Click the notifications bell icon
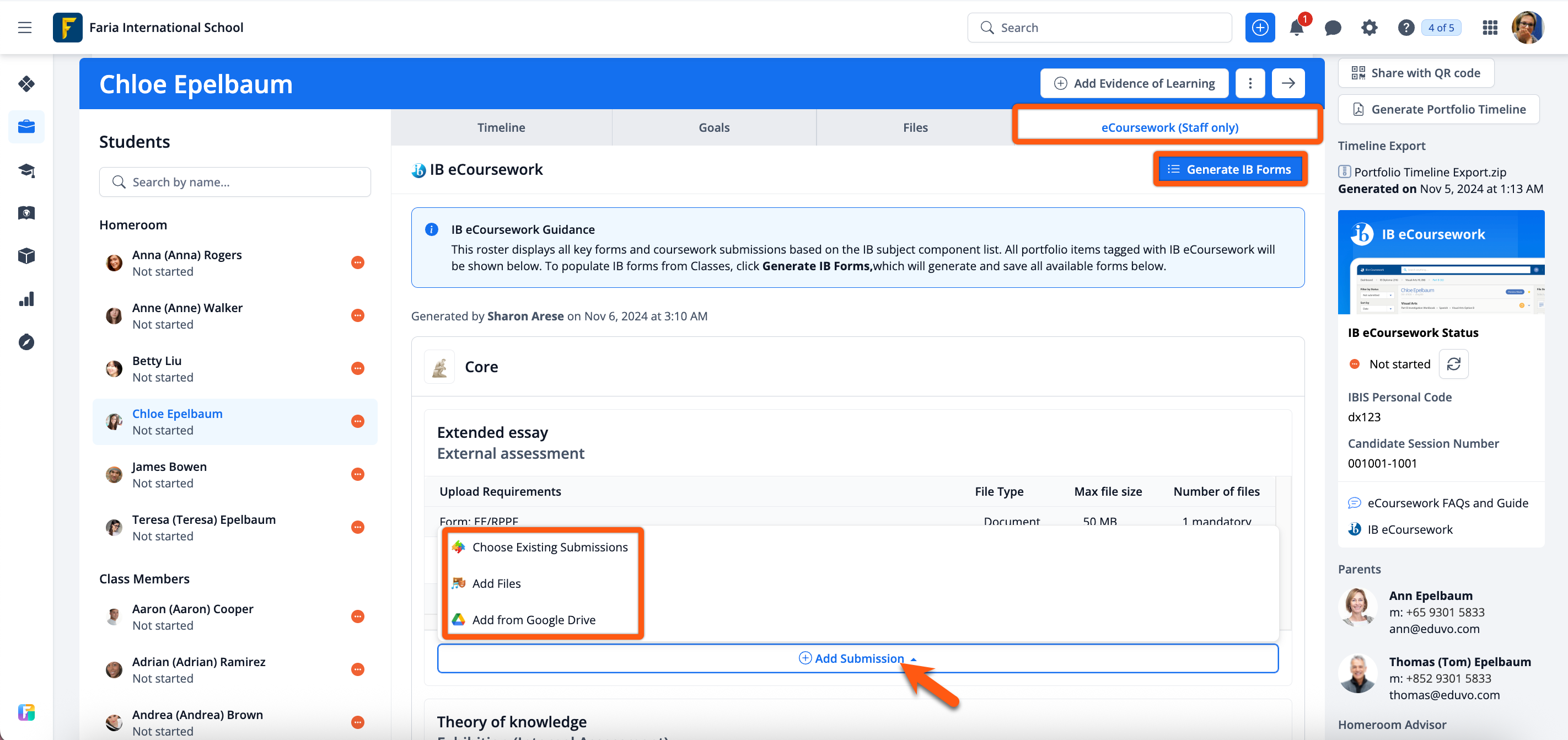Screen dimensions: 1568x740 pos(1296,28)
